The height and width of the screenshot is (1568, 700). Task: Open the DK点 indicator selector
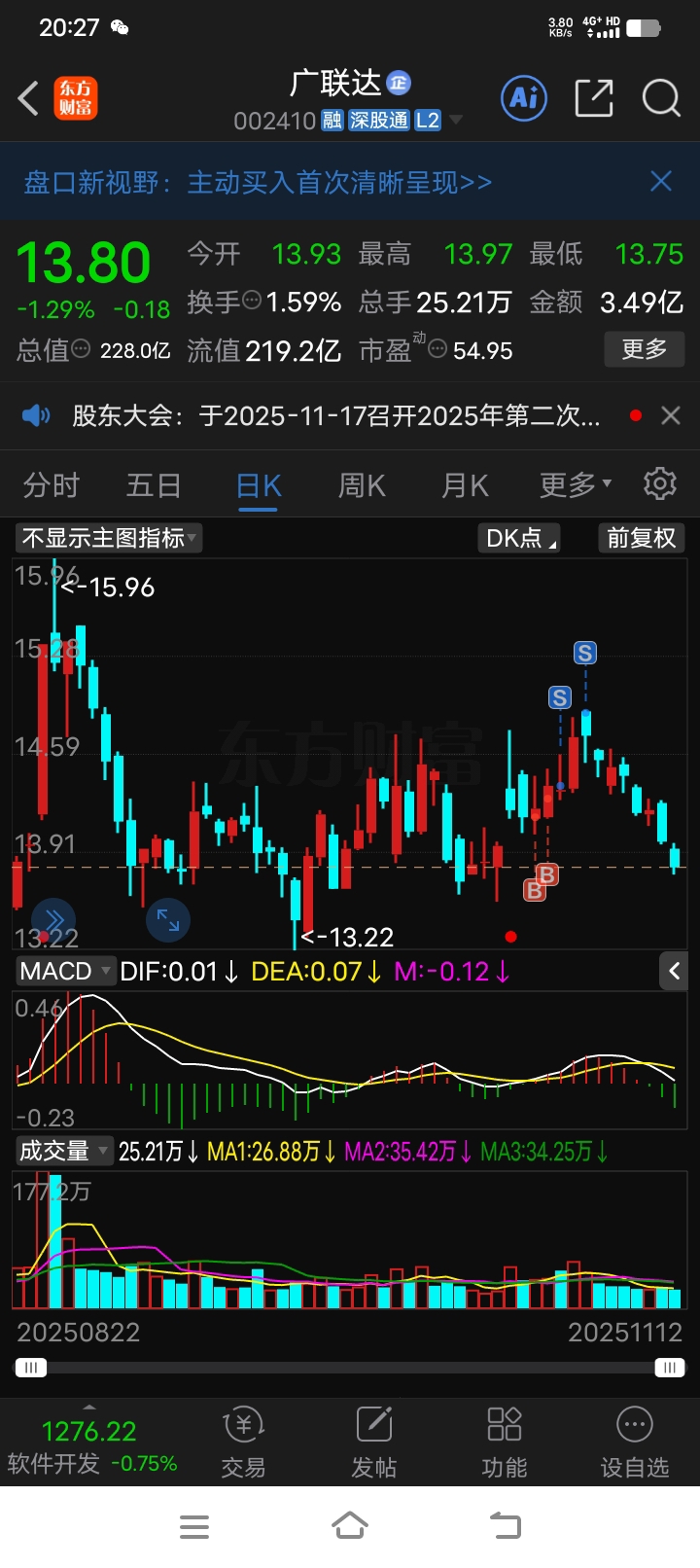click(x=520, y=538)
